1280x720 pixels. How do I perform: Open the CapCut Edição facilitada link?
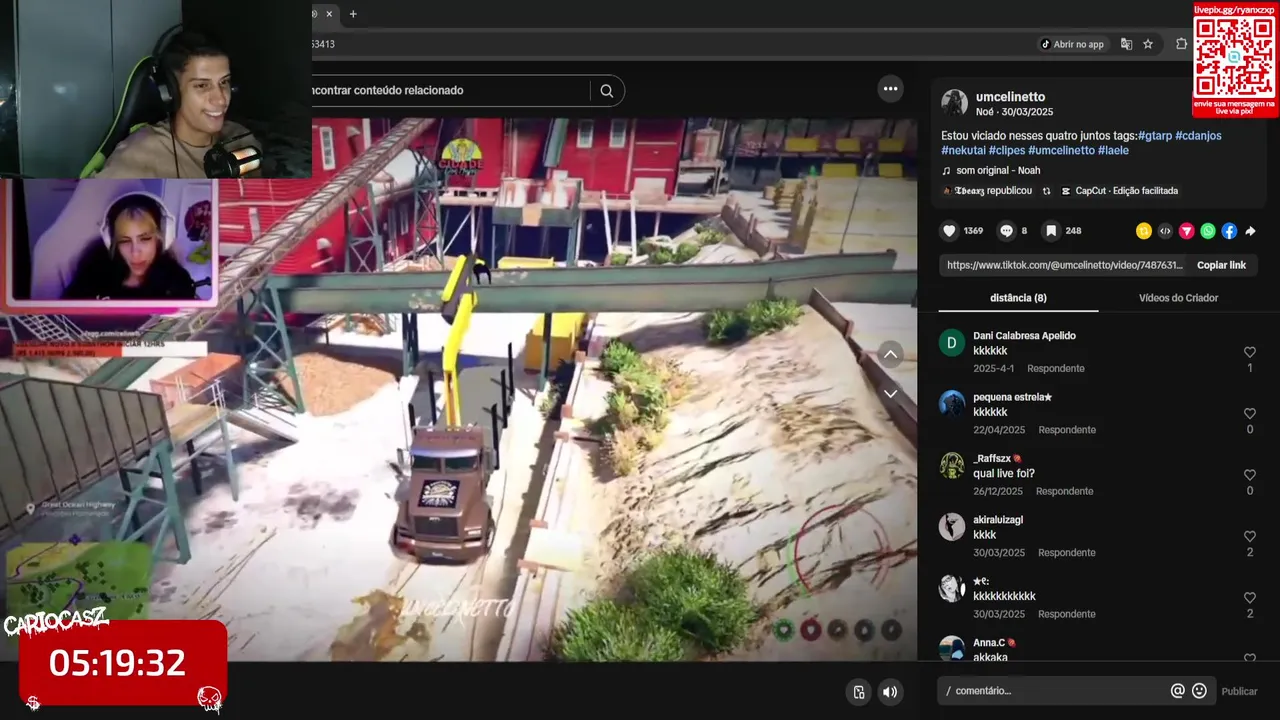point(1120,191)
